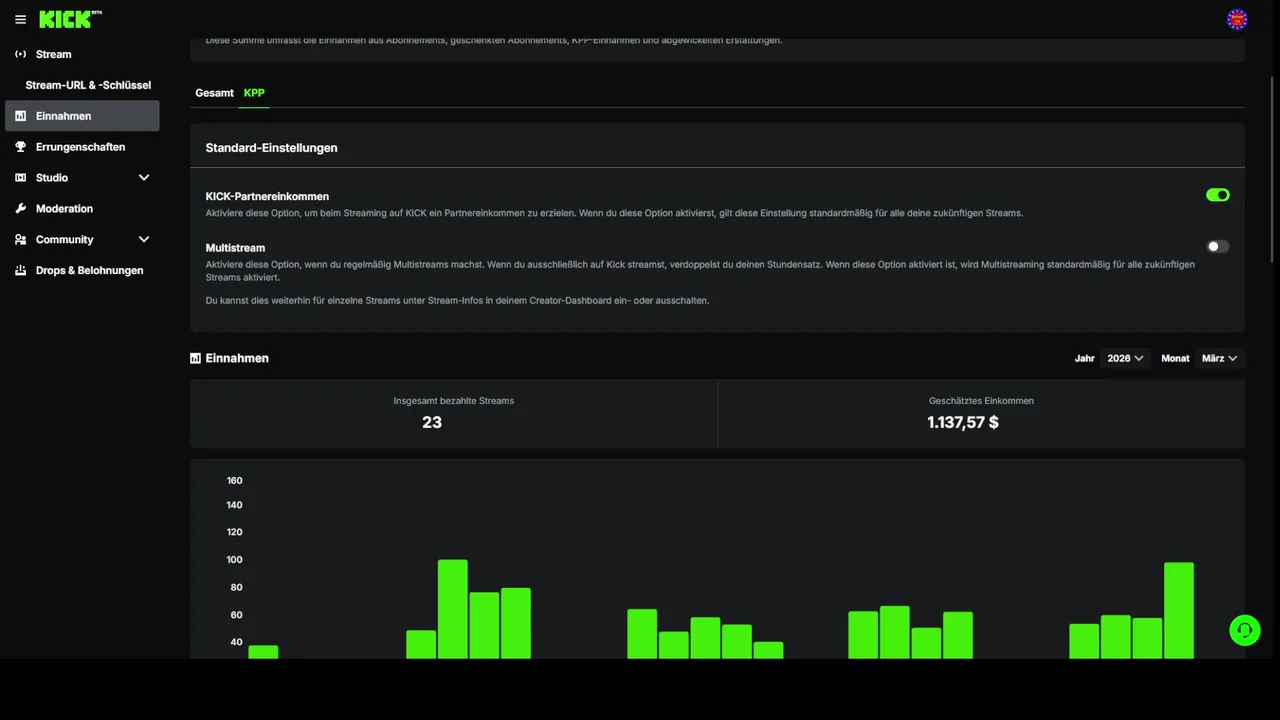Expand the Community submenu chevron
The width and height of the screenshot is (1280, 720).
(x=144, y=240)
